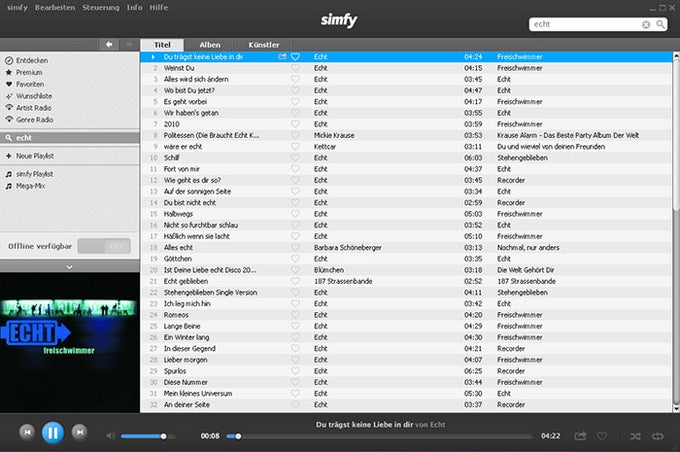Open the Hilfe menu
The image size is (680, 452).
click(x=159, y=7)
